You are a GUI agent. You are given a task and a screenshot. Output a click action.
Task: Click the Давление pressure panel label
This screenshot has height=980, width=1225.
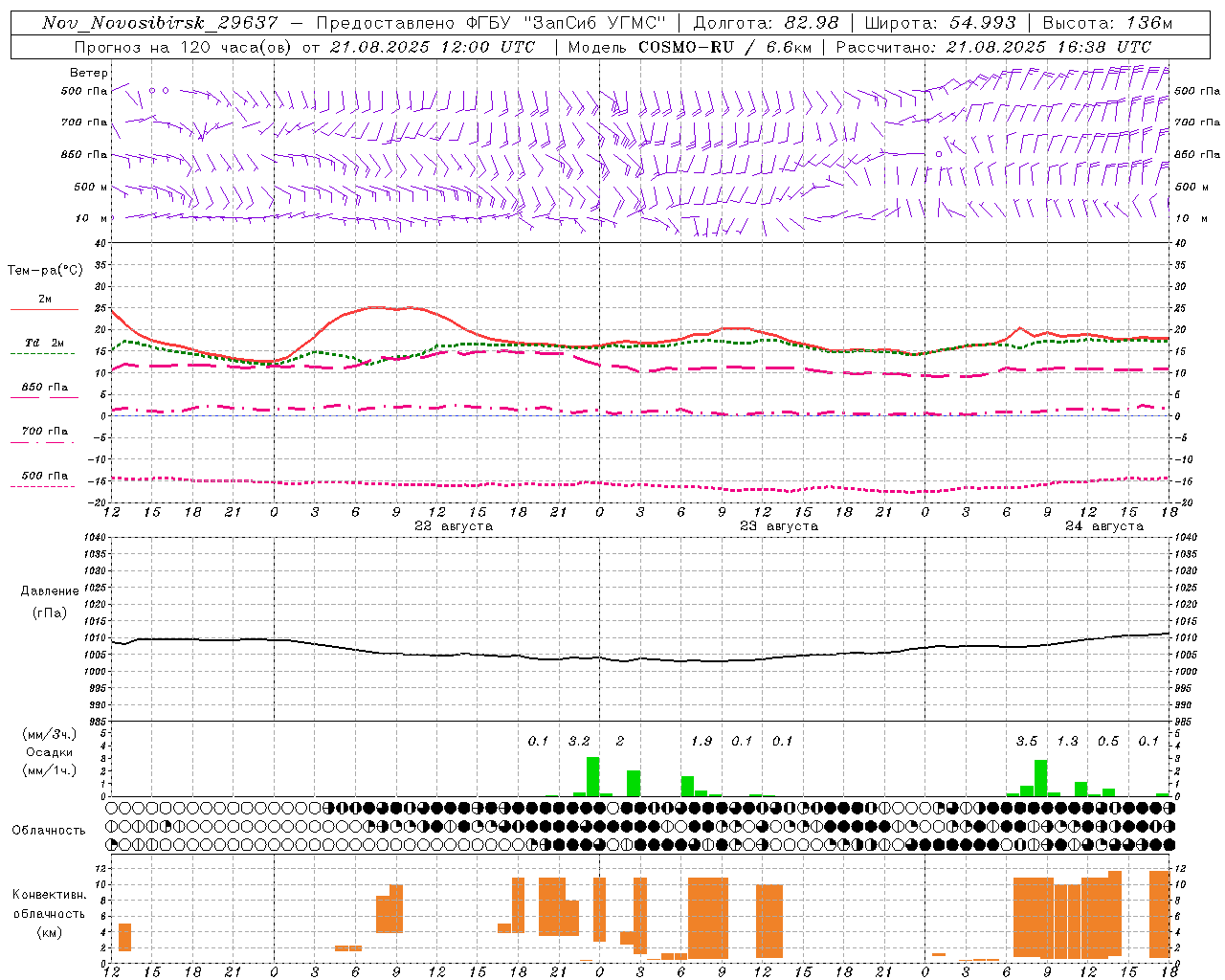50,590
